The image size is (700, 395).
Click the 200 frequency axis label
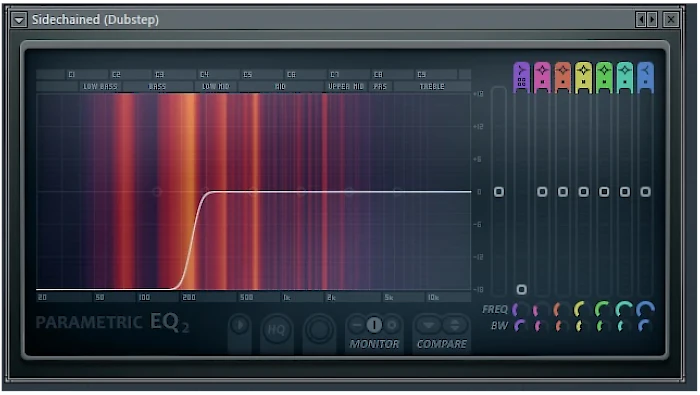tap(189, 297)
